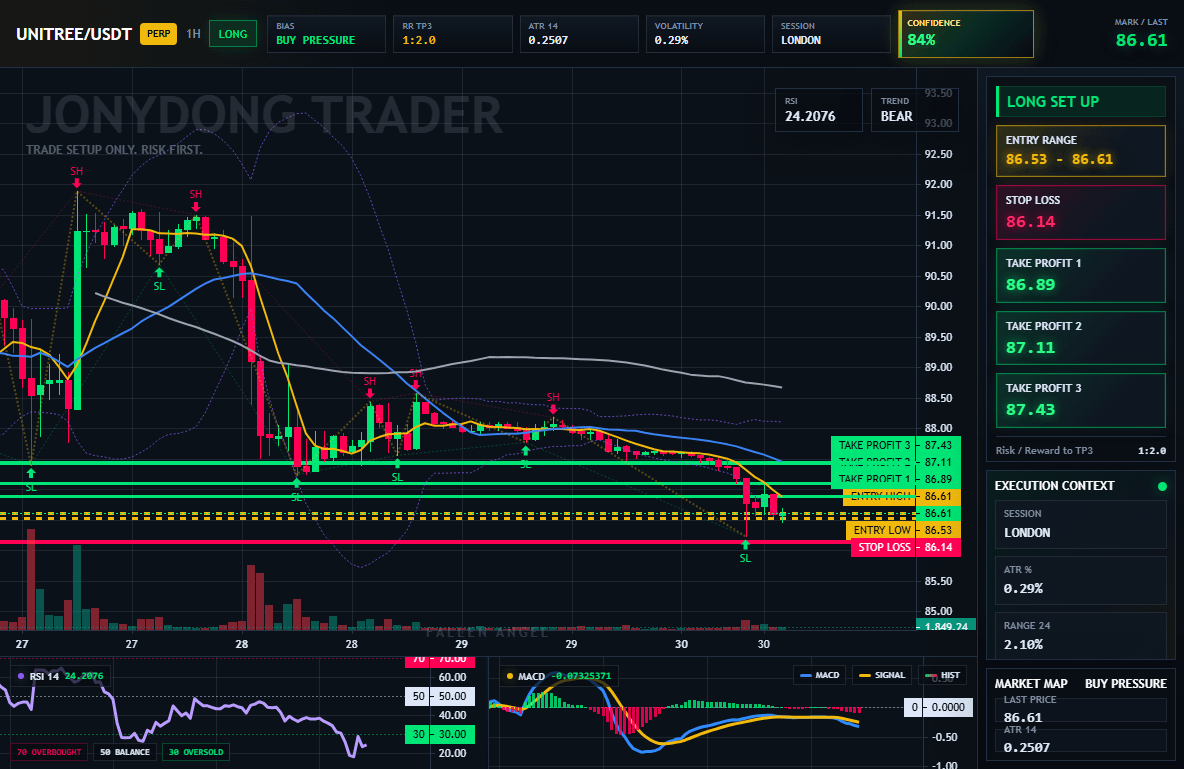
Task: Select the 1H timeframe label
Action: [x=193, y=34]
